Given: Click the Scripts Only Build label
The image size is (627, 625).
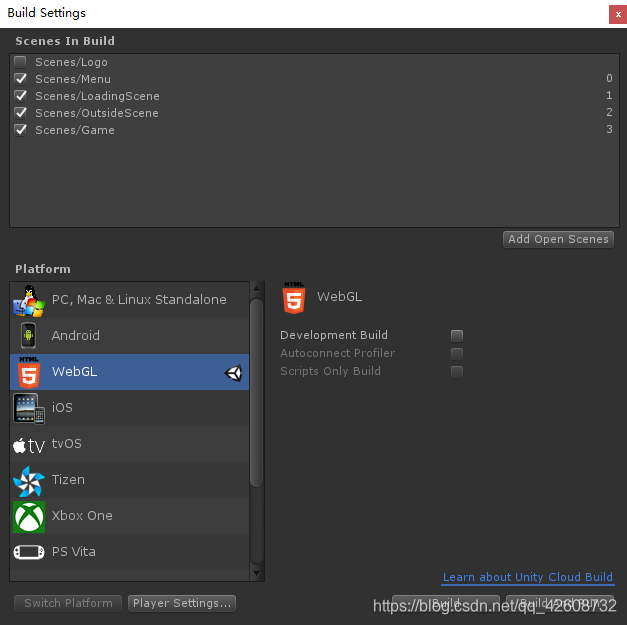Looking at the screenshot, I should click(x=330, y=371).
